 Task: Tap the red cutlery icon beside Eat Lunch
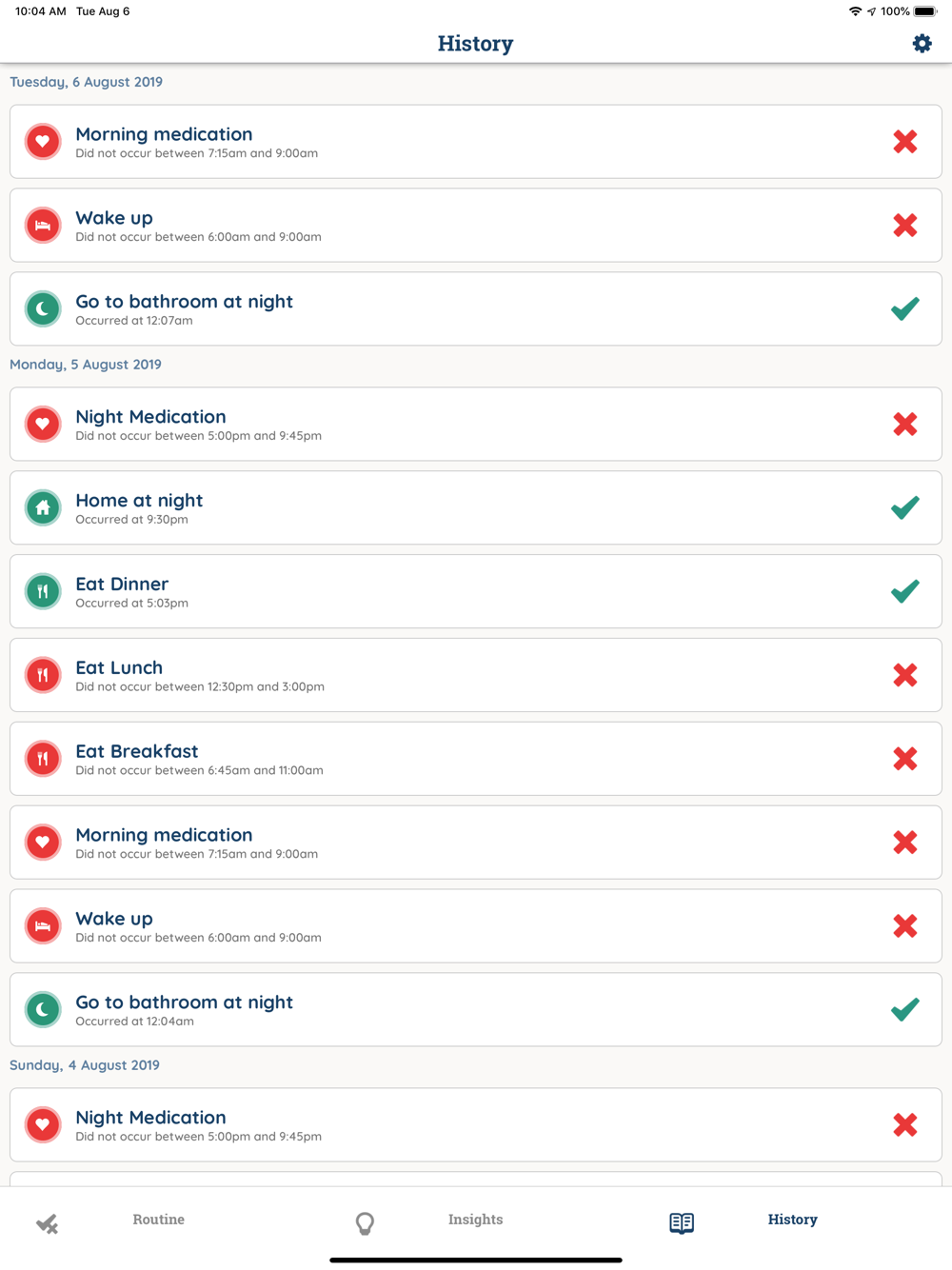pyautogui.click(x=43, y=675)
